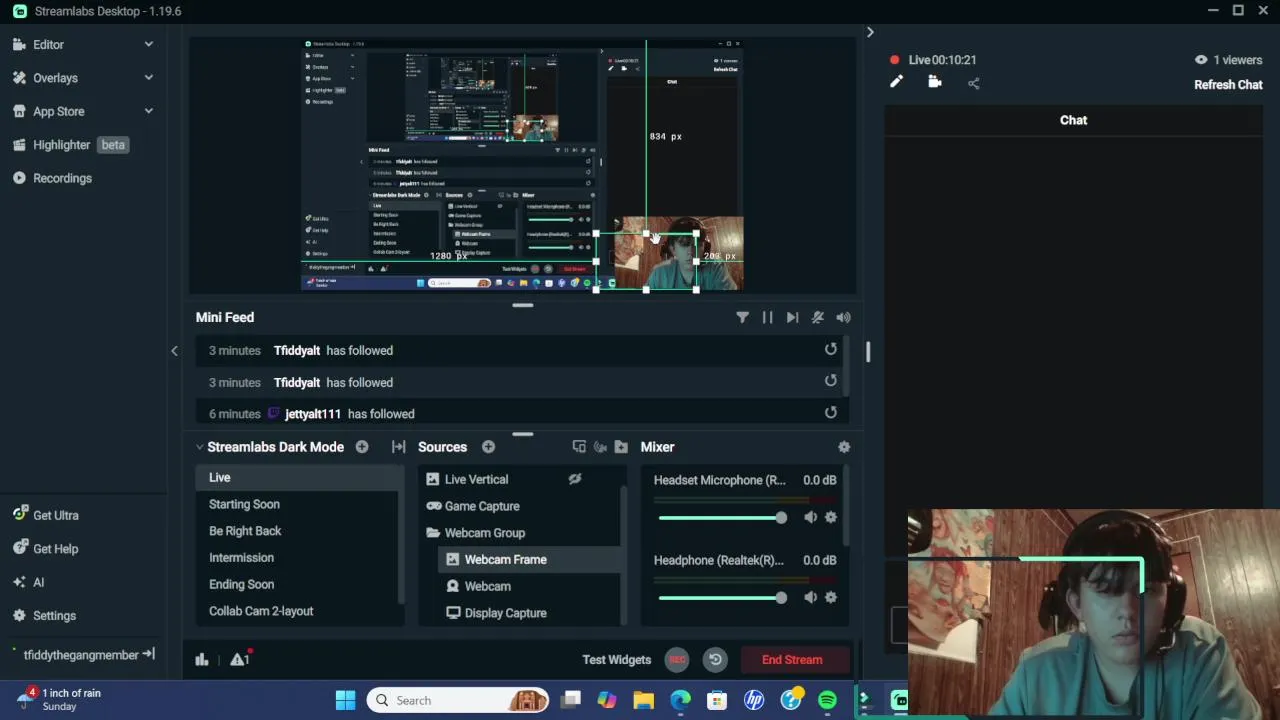The height and width of the screenshot is (720, 1280).
Task: Add a new scene with plus icon
Action: click(x=362, y=447)
